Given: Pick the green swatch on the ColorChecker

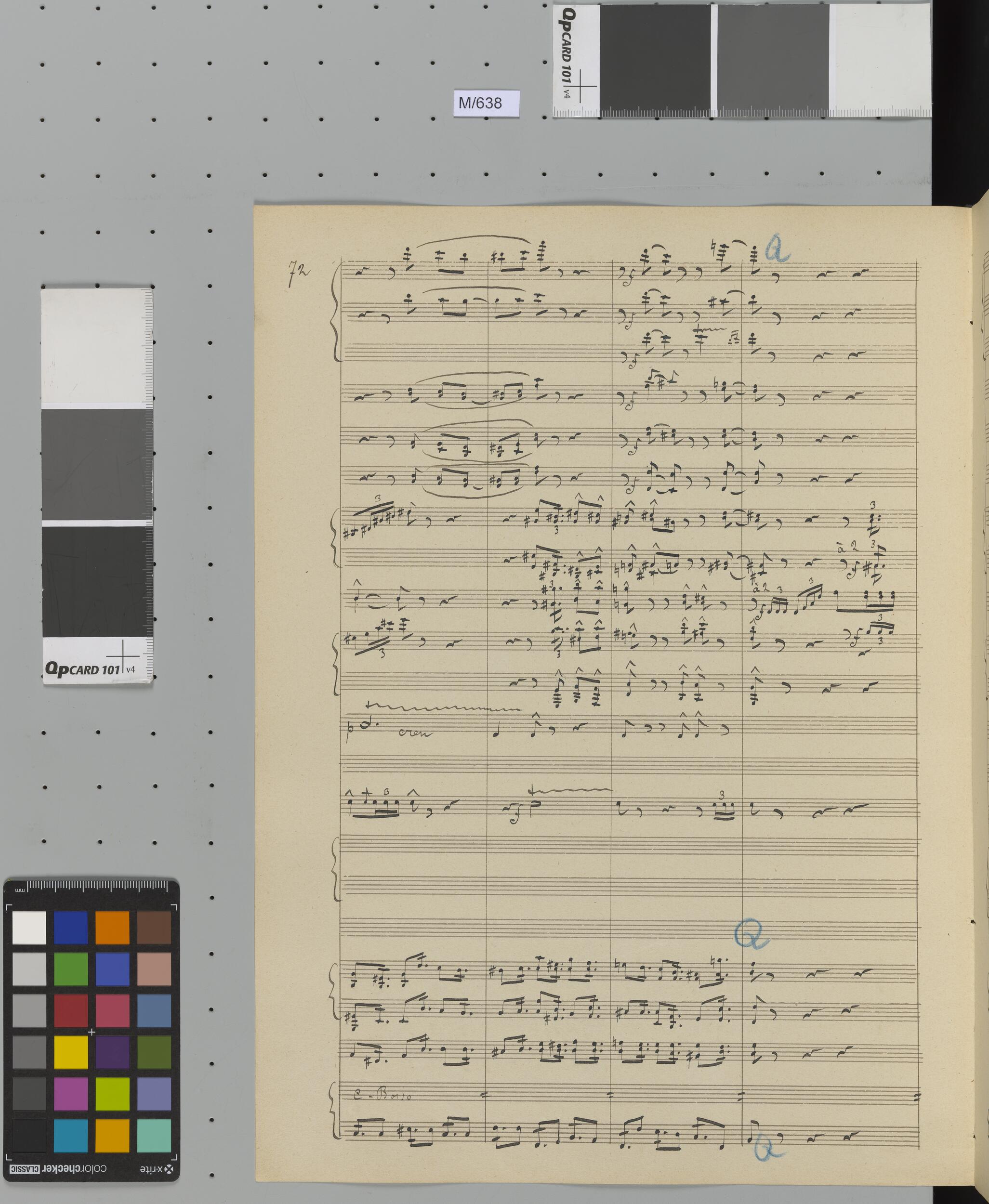Looking at the screenshot, I should coord(71,969).
